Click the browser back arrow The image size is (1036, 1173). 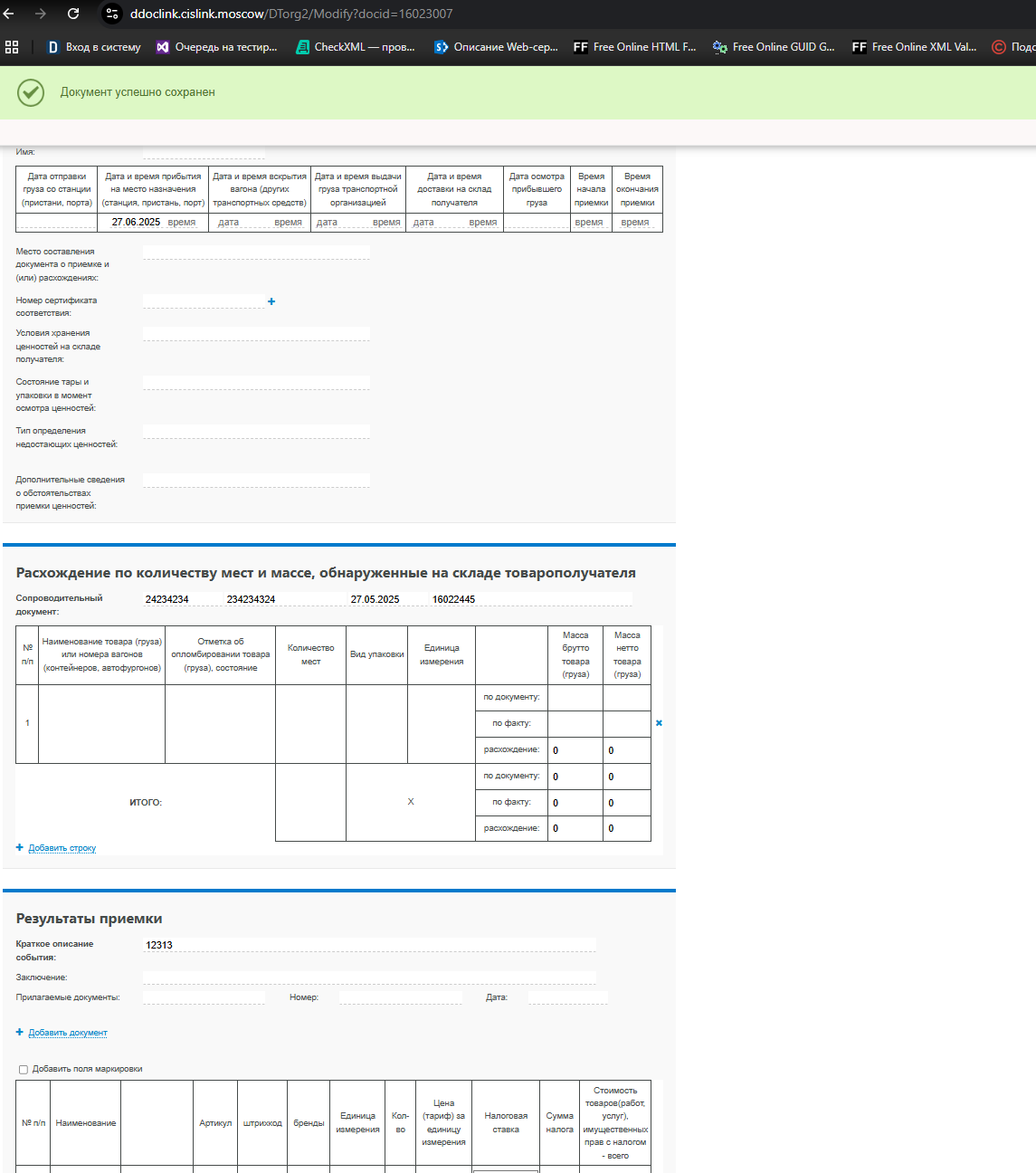pyautogui.click(x=9, y=14)
